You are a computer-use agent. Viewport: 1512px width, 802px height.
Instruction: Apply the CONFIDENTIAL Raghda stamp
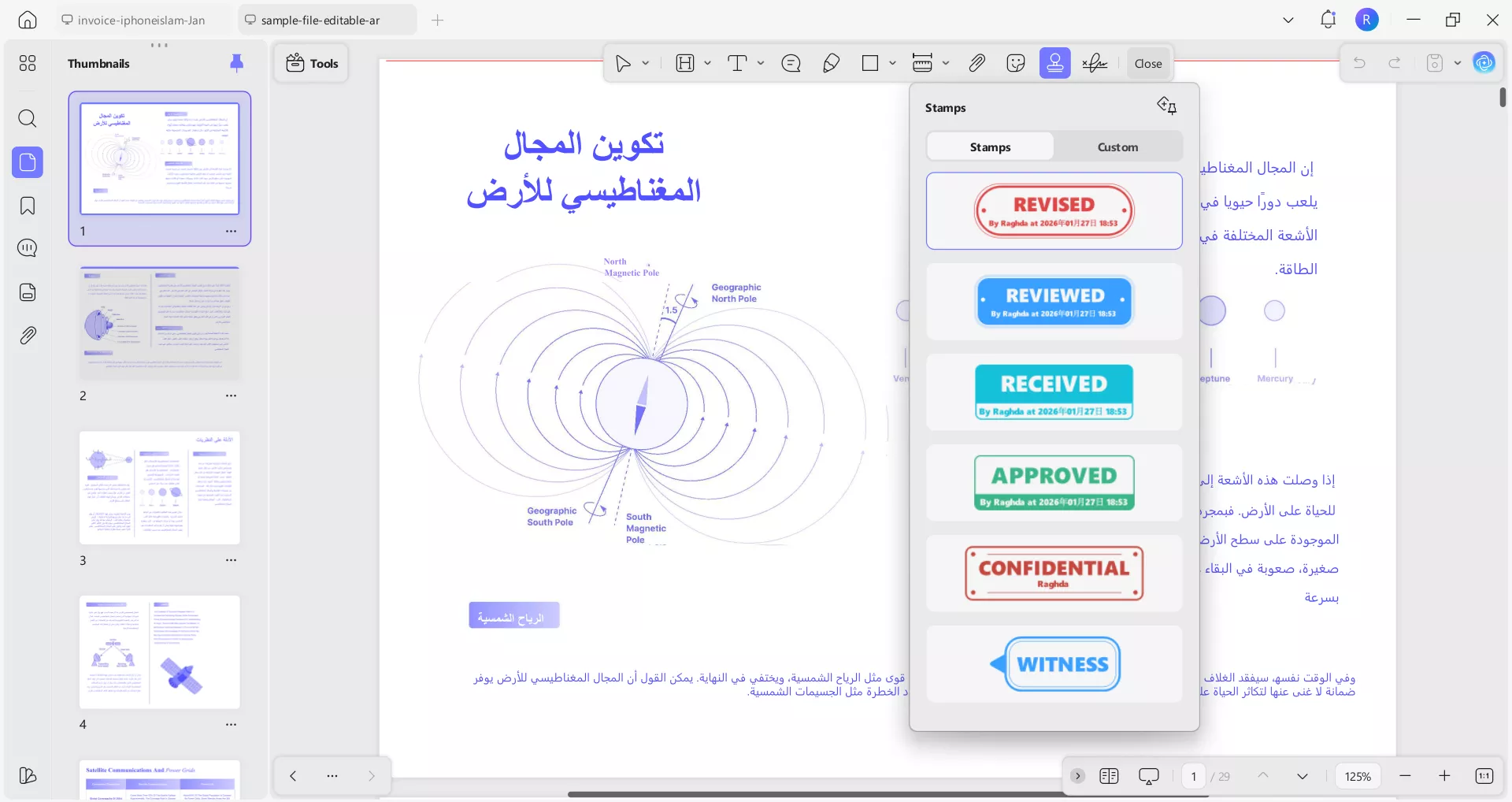pos(1054,573)
